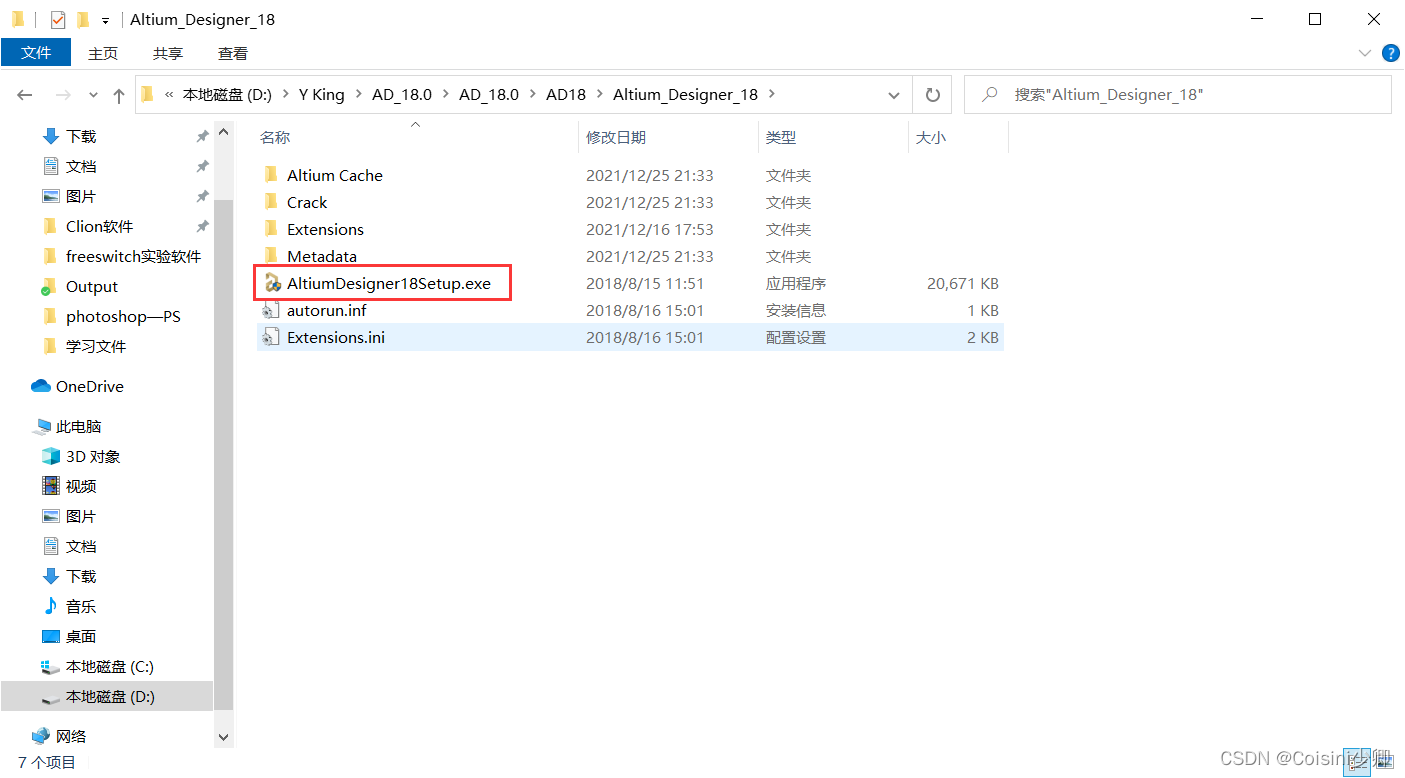
Task: Go forward with the right arrow
Action: tap(62, 95)
